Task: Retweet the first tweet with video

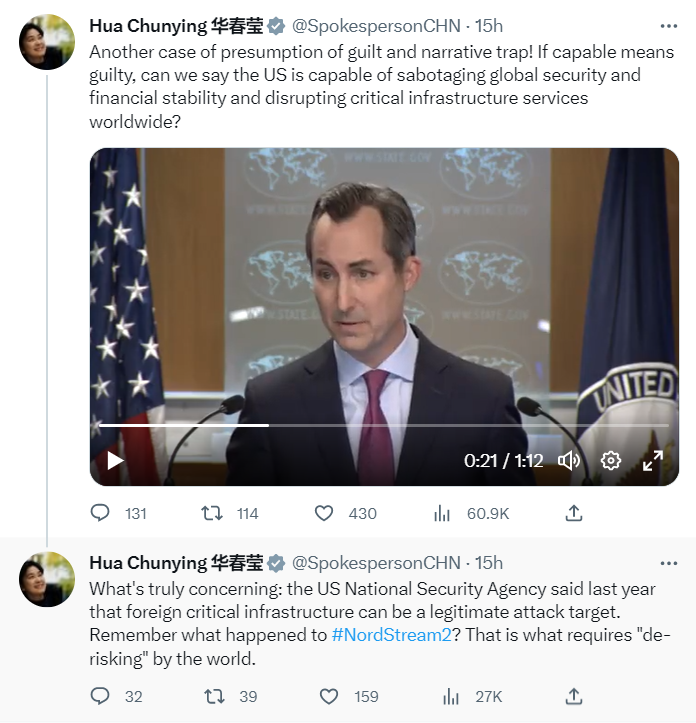Action: point(212,513)
